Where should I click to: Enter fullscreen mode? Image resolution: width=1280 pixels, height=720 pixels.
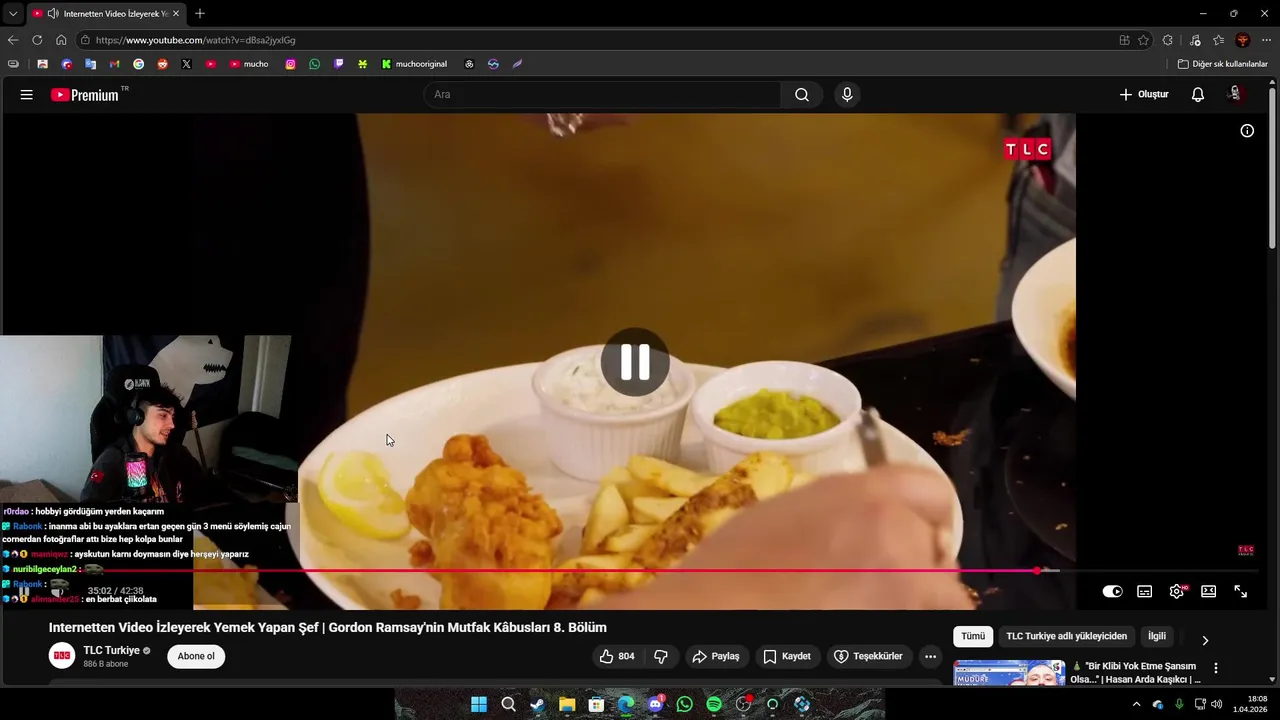1240,592
